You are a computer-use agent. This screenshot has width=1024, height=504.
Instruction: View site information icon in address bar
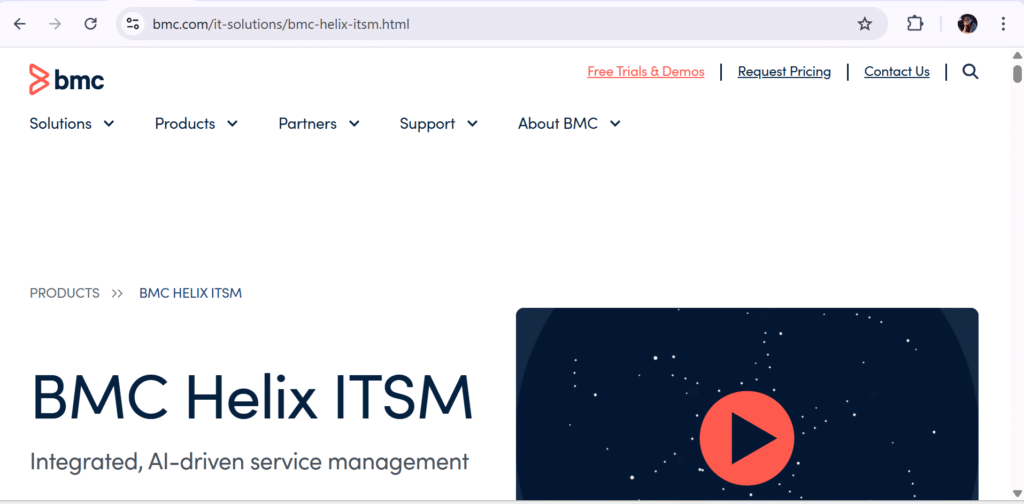click(x=133, y=24)
